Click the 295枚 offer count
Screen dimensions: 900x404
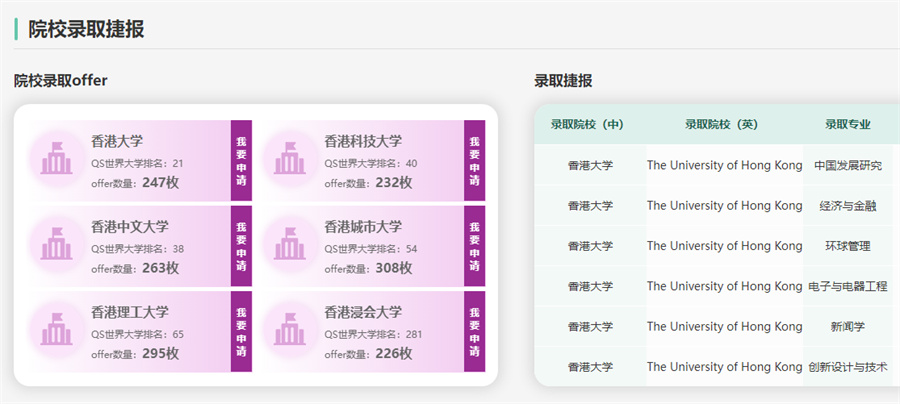pos(161,354)
